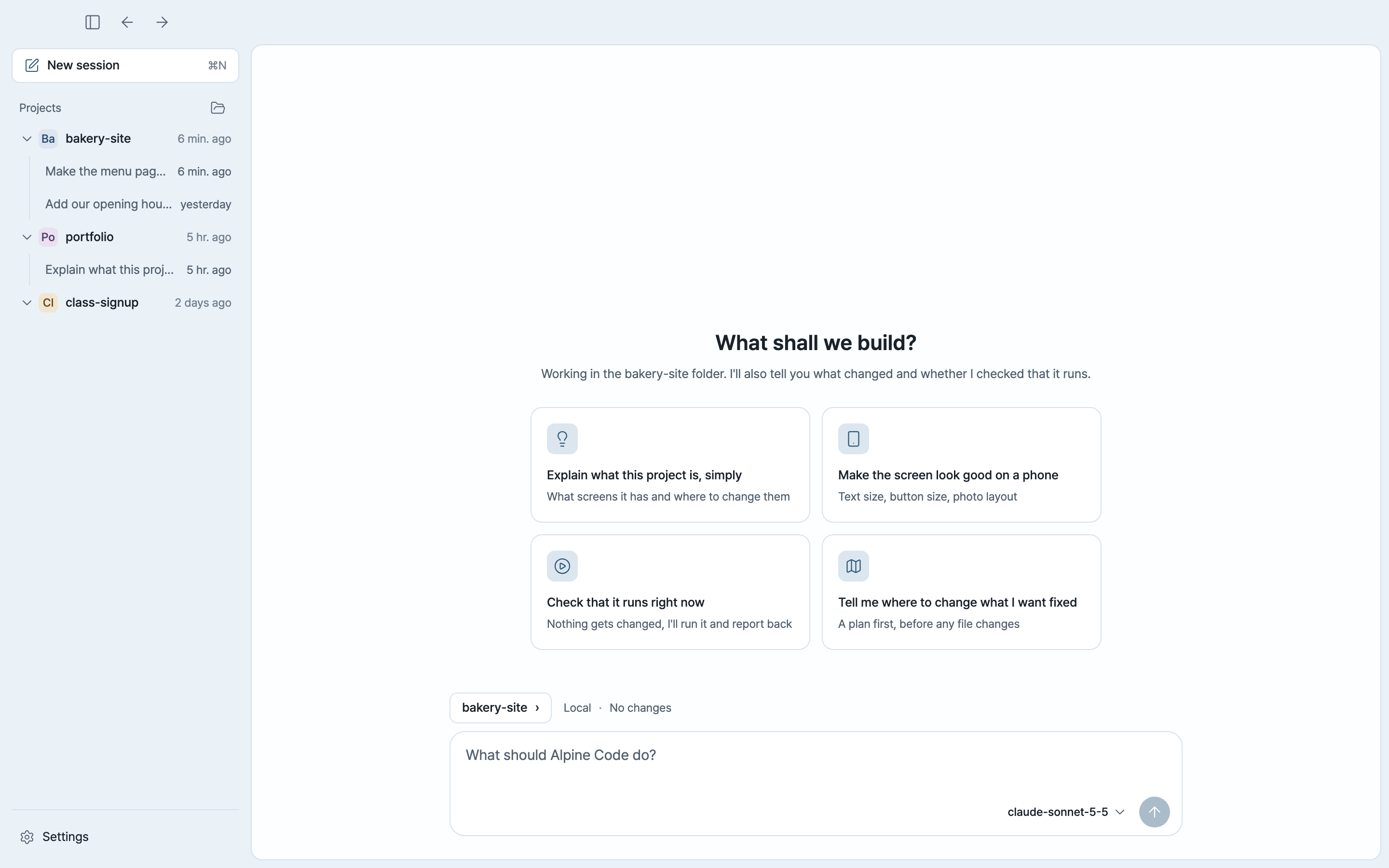Open the bakery-site folder selector
1389x868 pixels.
(x=501, y=708)
